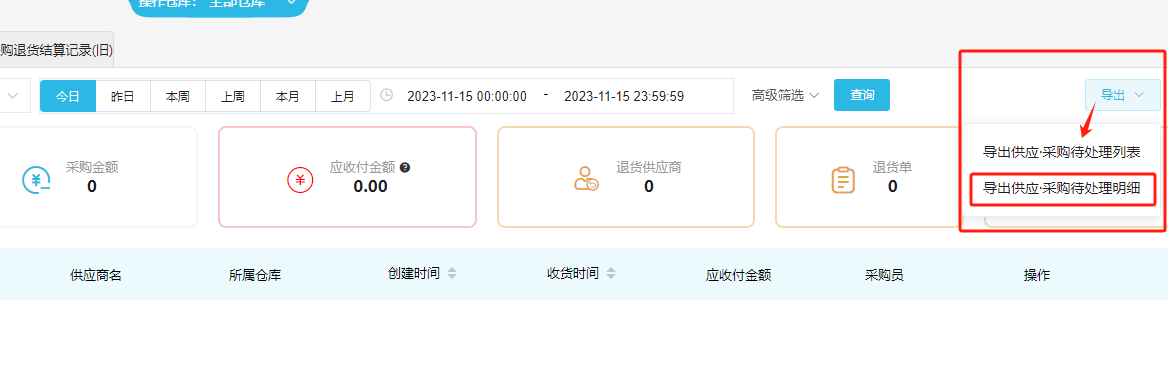Select the 上月 date range
The height and width of the screenshot is (369, 1168).
[x=343, y=96]
